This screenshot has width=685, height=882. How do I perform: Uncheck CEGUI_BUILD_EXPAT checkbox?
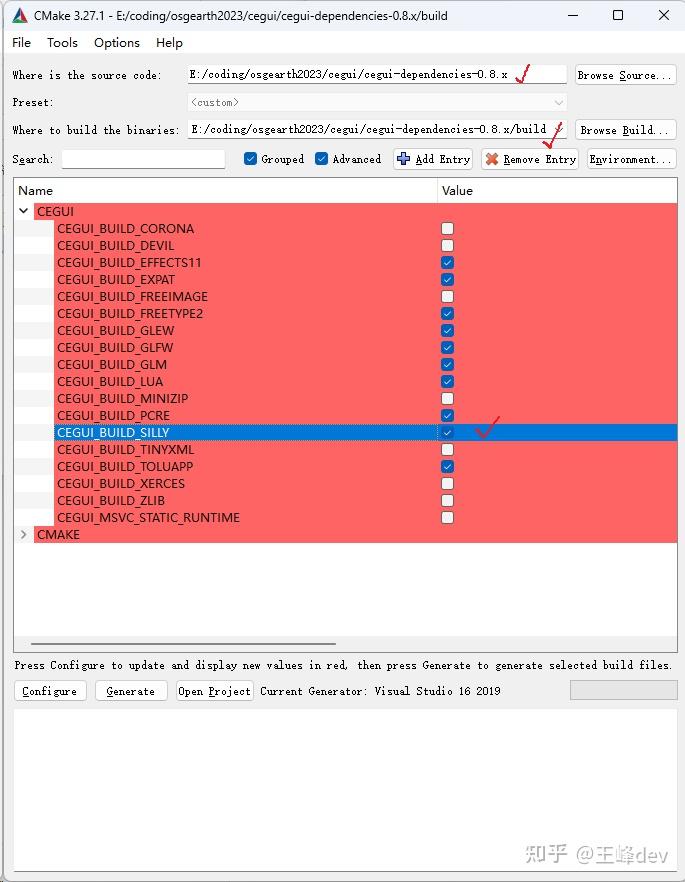[447, 280]
